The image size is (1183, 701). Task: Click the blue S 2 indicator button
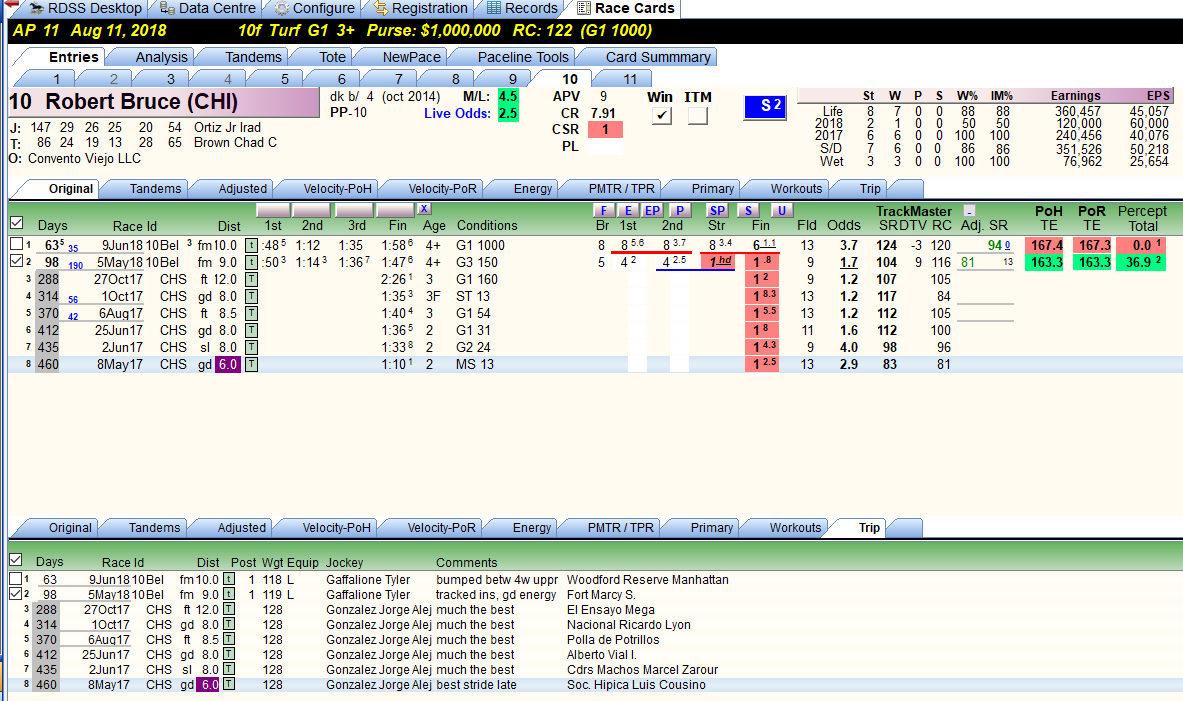click(765, 106)
